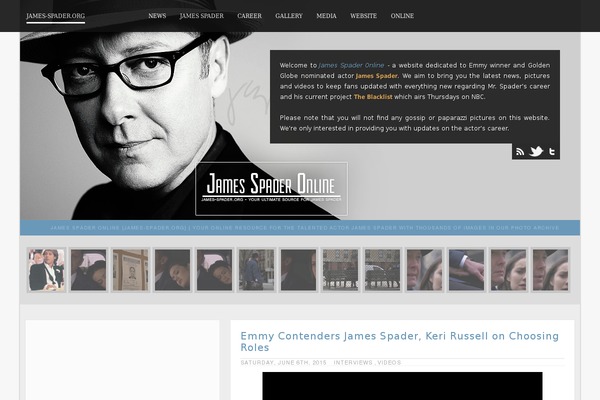Open the Emmy Contenders article headline
Screen dimensions: 600x400
399,341
